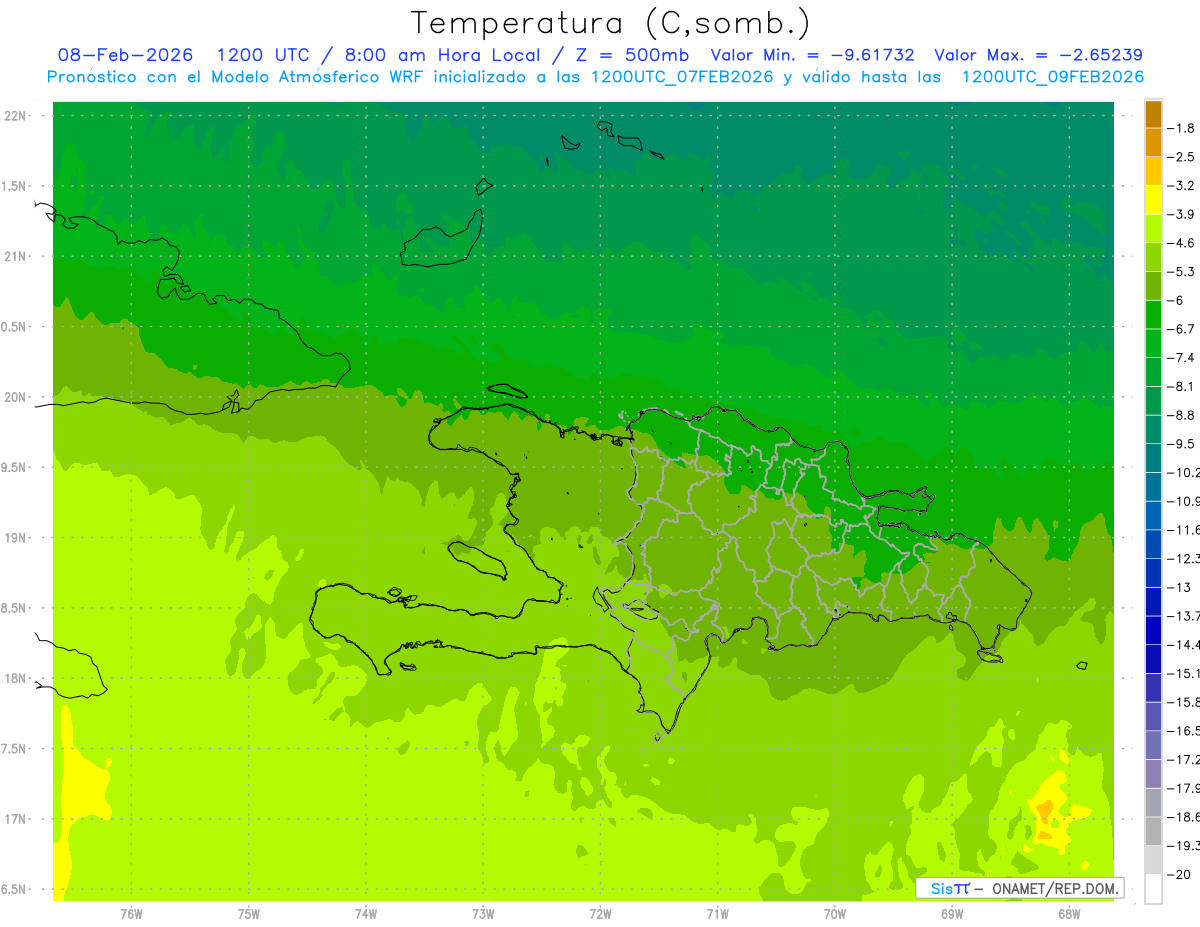The height and width of the screenshot is (927, 1200).
Task: Click the 76W longitude axis label
Action: click(131, 913)
